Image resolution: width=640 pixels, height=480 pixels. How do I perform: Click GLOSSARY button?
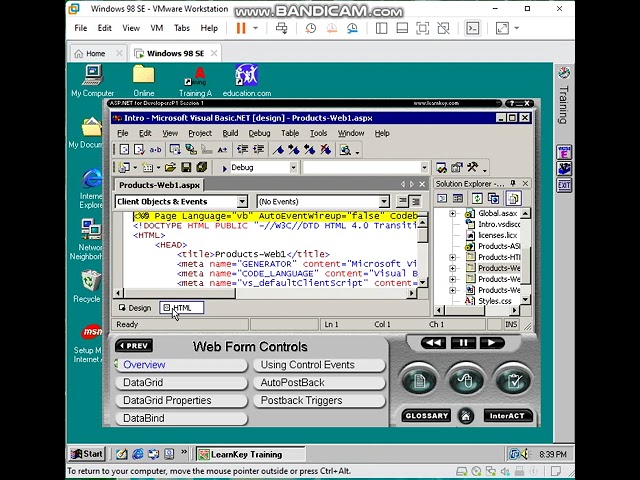427,416
